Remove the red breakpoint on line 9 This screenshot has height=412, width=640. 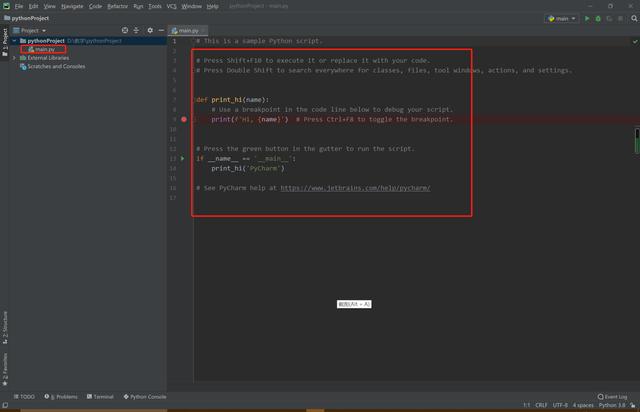pos(184,119)
